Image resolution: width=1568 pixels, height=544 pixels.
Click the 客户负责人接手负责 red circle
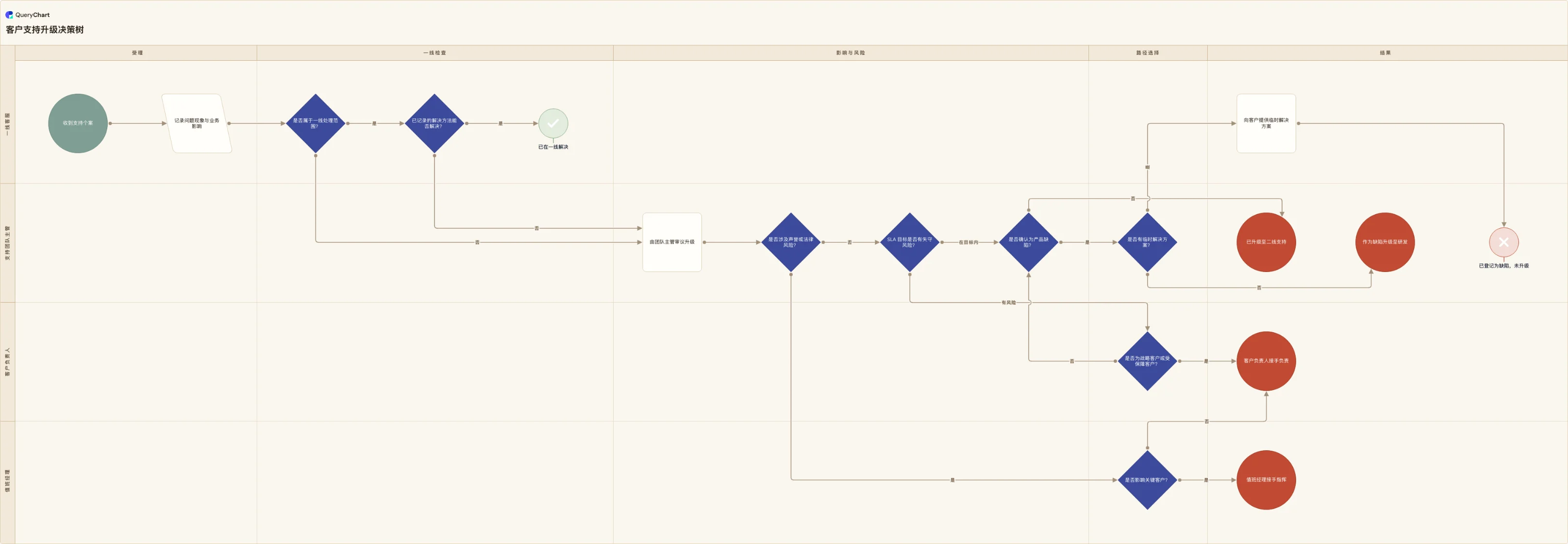point(1266,360)
